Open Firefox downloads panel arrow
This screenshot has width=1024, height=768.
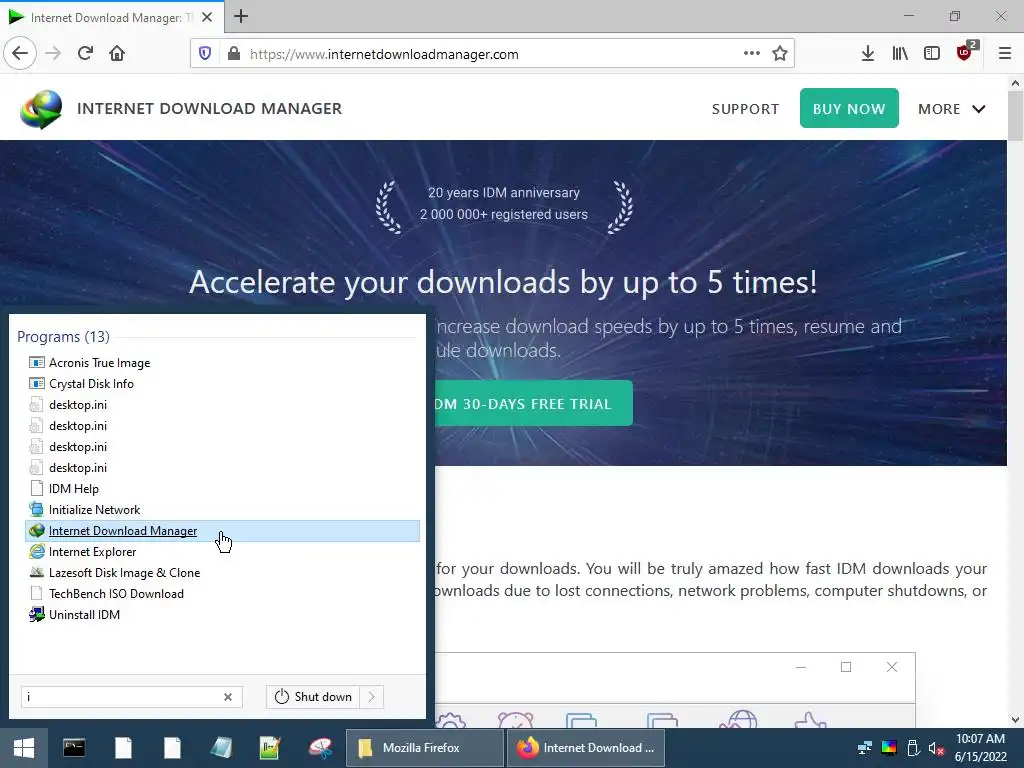[868, 54]
